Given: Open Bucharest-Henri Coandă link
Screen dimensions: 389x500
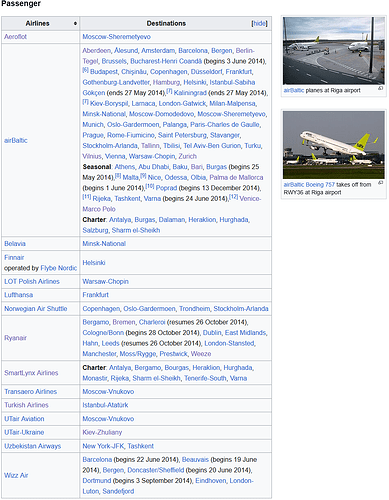Looking at the screenshot, I should point(166,61).
